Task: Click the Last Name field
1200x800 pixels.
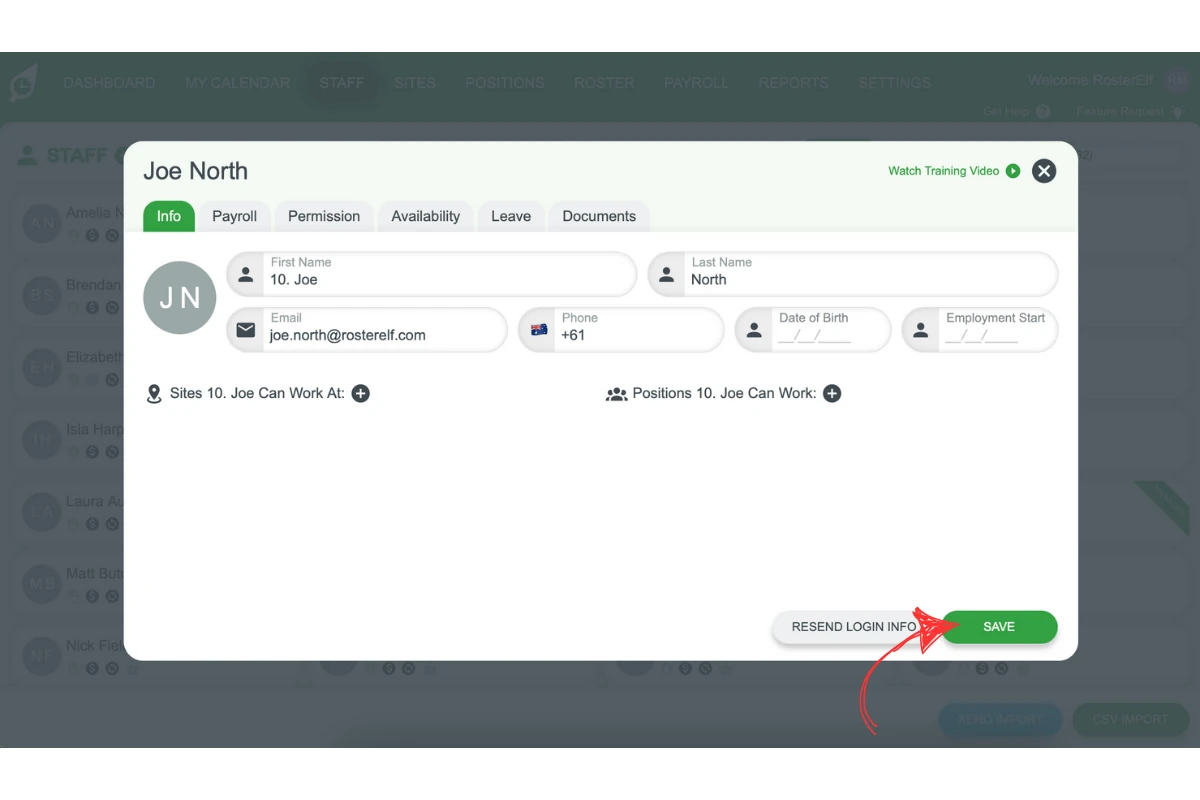Action: 853,273
